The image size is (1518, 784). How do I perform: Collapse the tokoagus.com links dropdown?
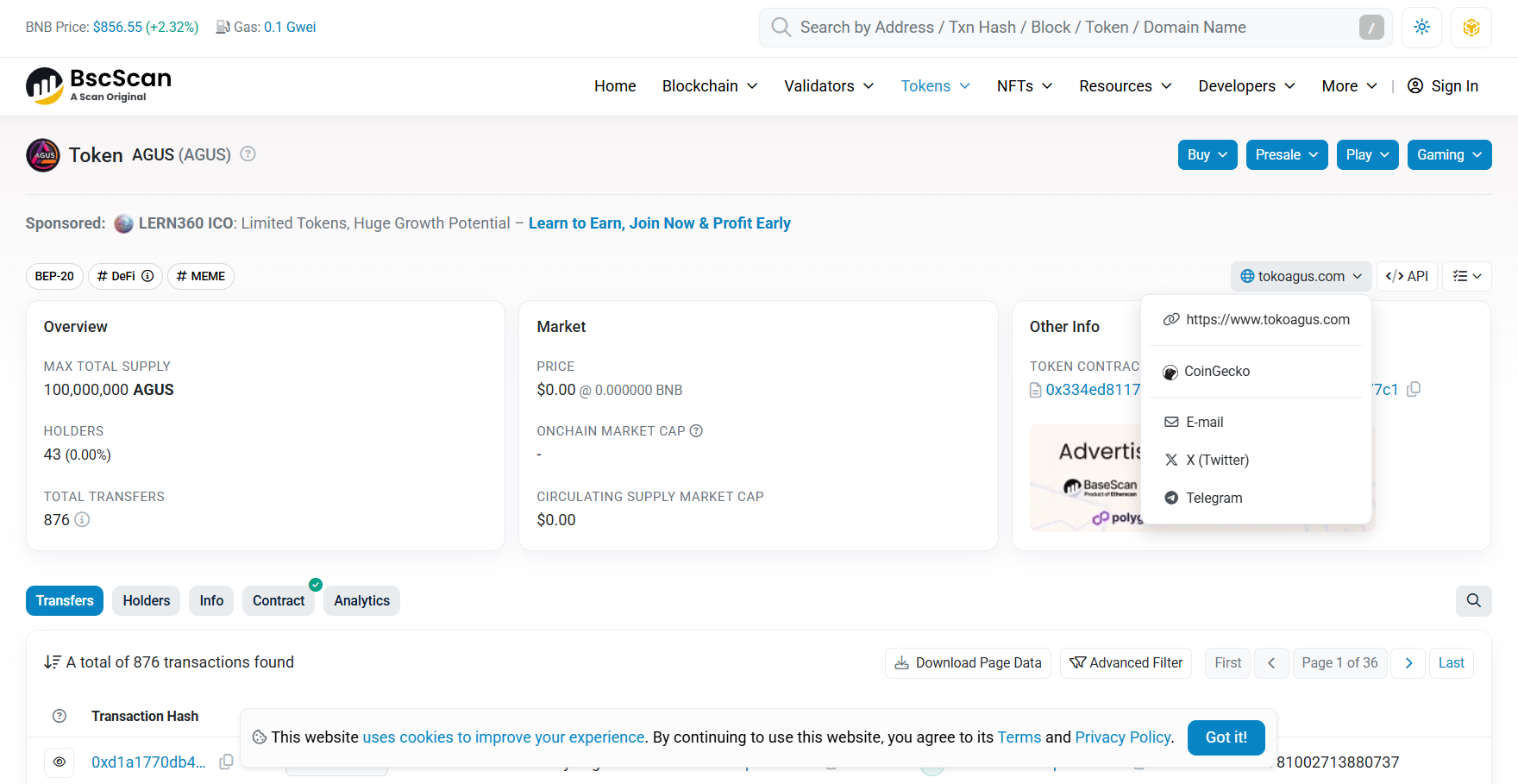[1301, 276]
